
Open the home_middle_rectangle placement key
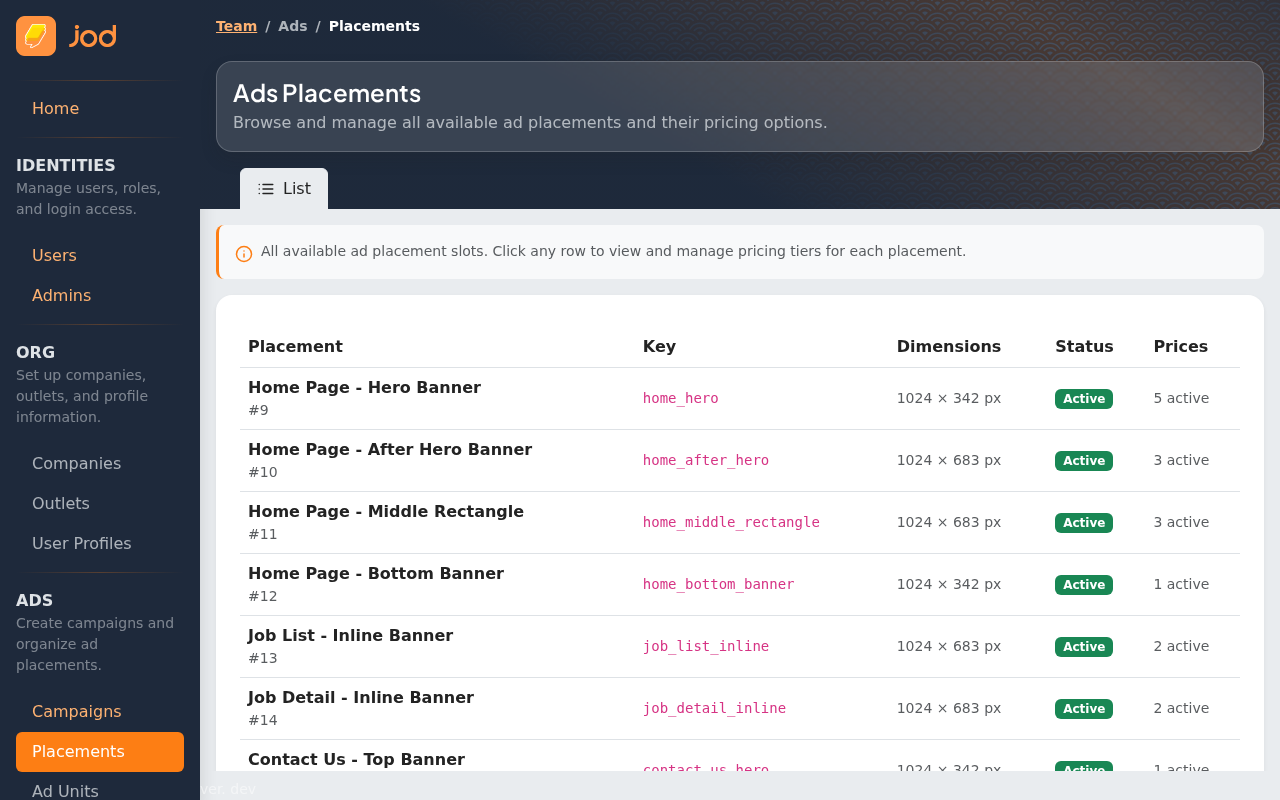[x=731, y=522]
